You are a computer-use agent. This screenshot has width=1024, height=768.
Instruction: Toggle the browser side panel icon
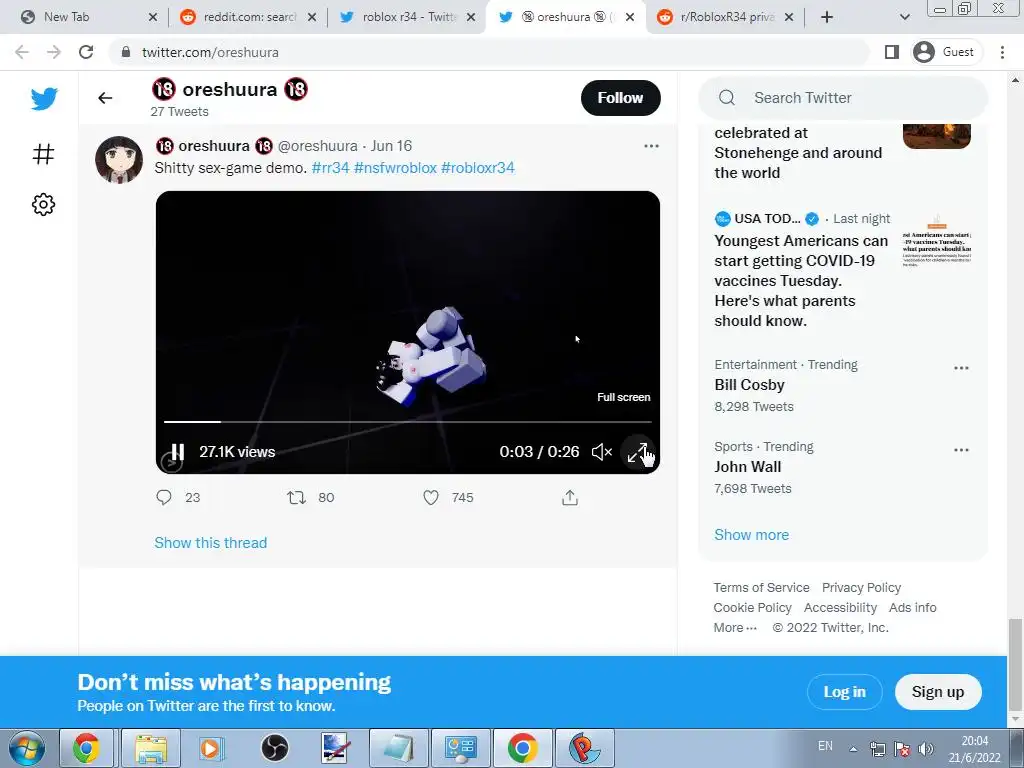pos(892,52)
